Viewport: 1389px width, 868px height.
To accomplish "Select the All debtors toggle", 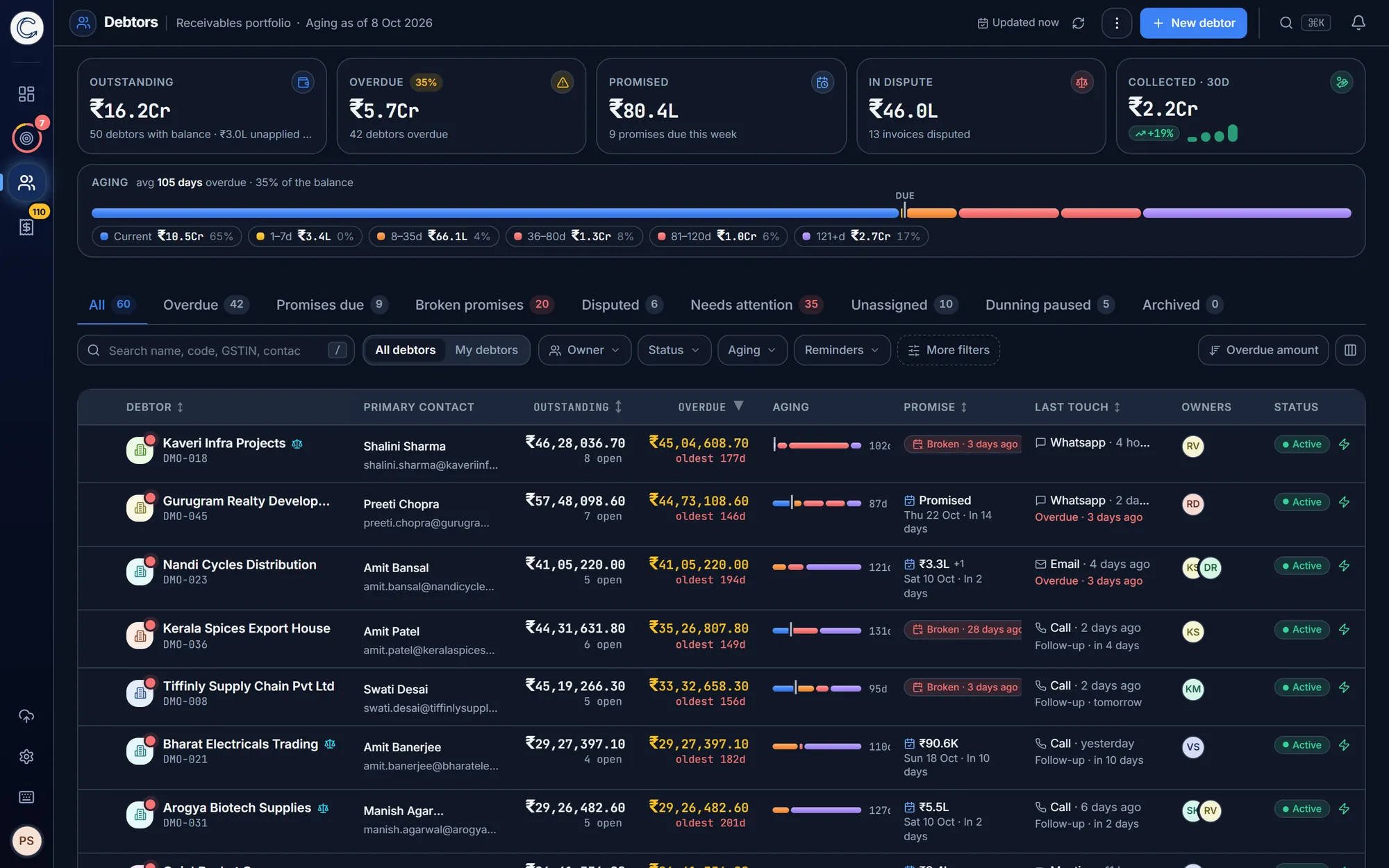I will click(405, 350).
